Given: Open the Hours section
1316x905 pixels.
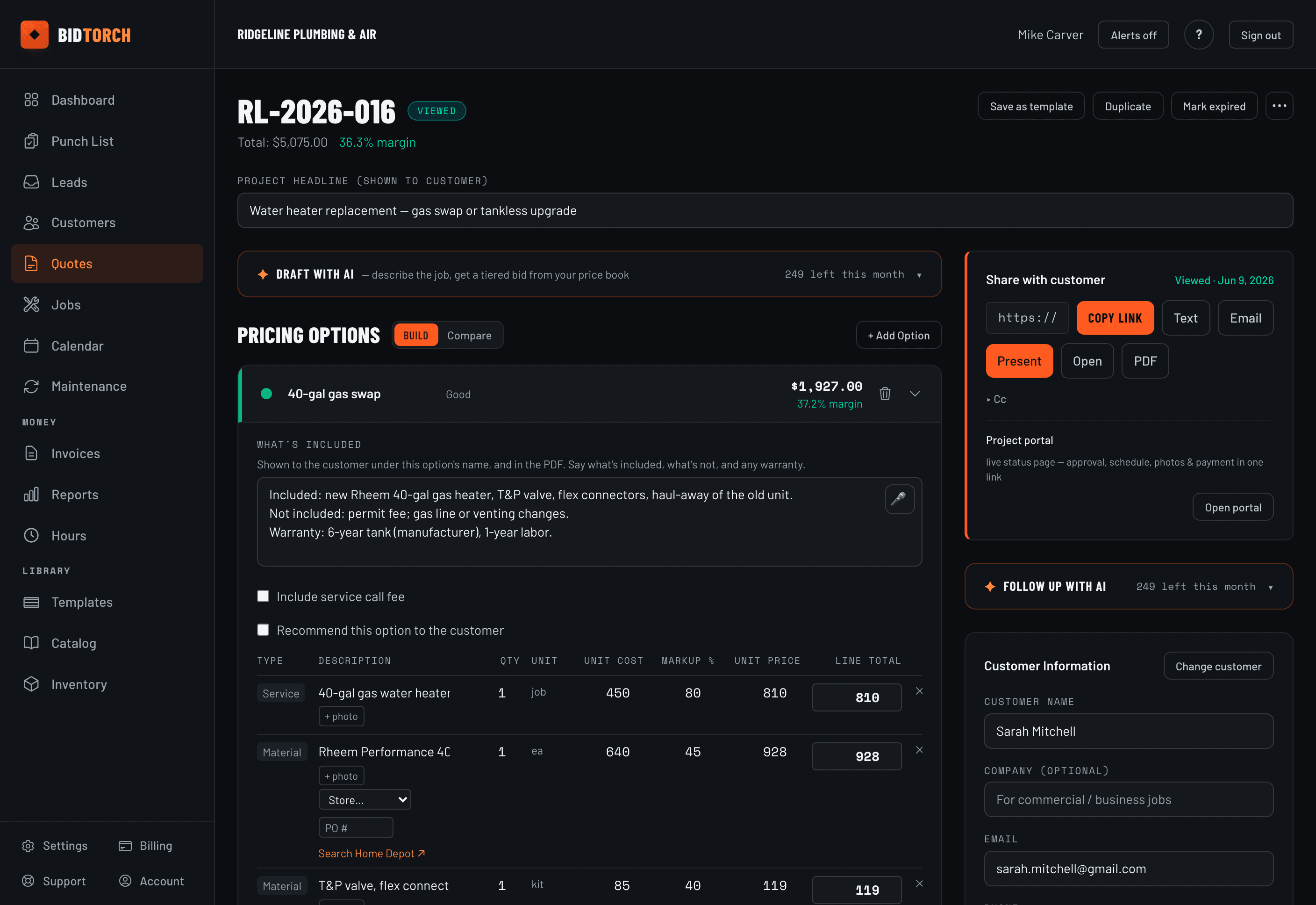Looking at the screenshot, I should [x=107, y=535].
